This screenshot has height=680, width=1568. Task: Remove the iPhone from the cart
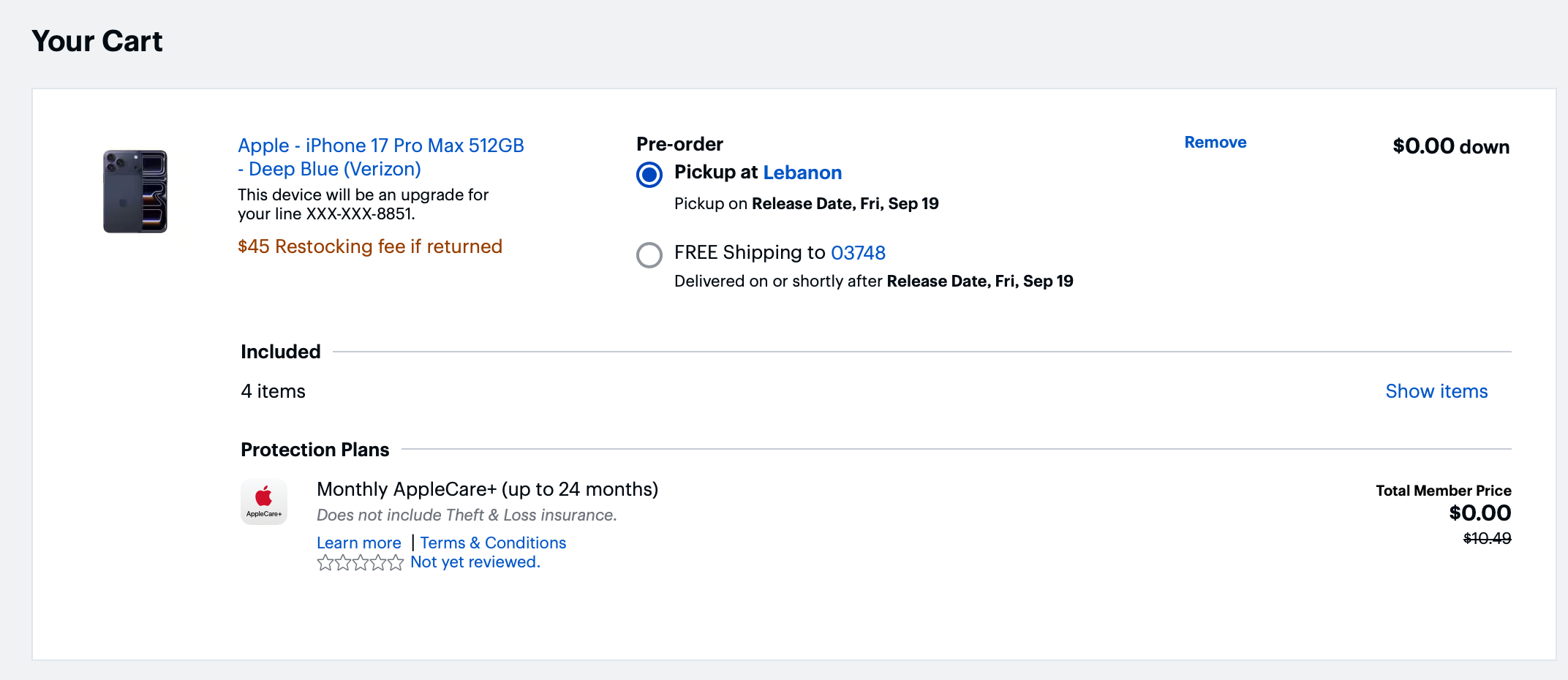tap(1215, 143)
